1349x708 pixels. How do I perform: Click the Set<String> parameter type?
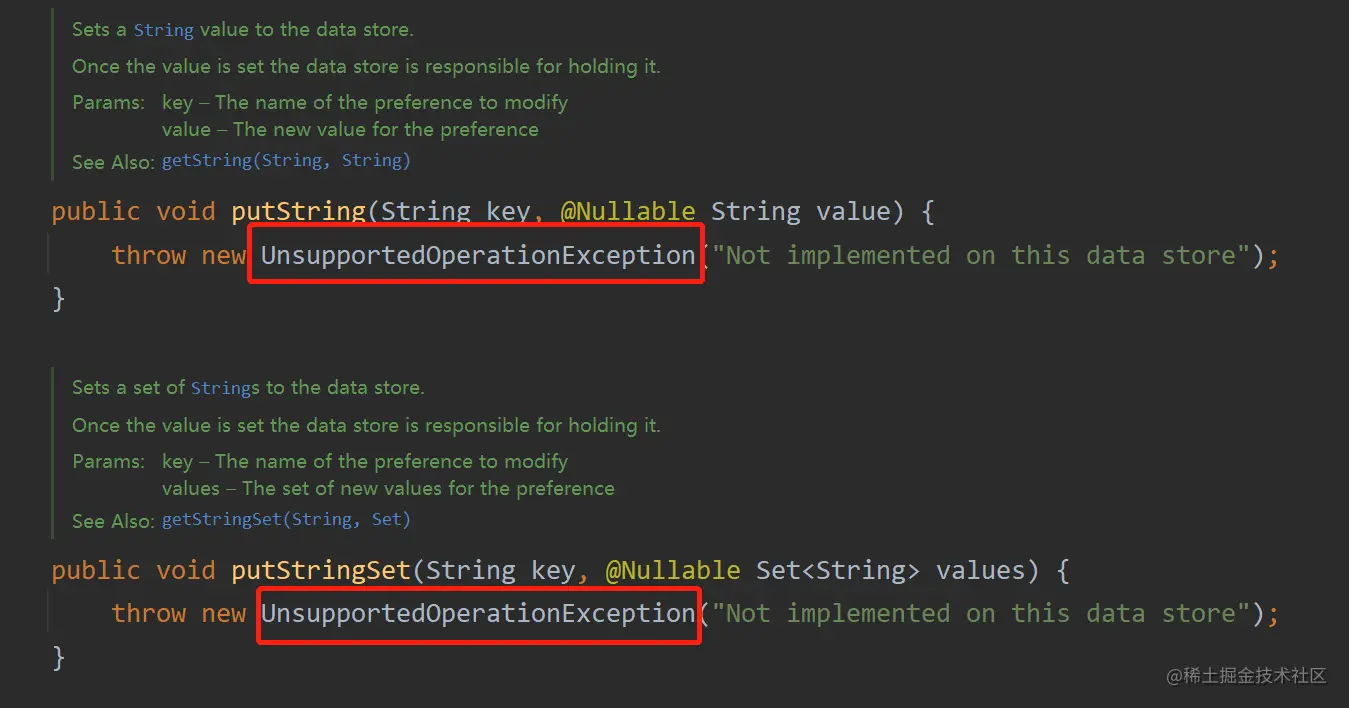coord(838,570)
